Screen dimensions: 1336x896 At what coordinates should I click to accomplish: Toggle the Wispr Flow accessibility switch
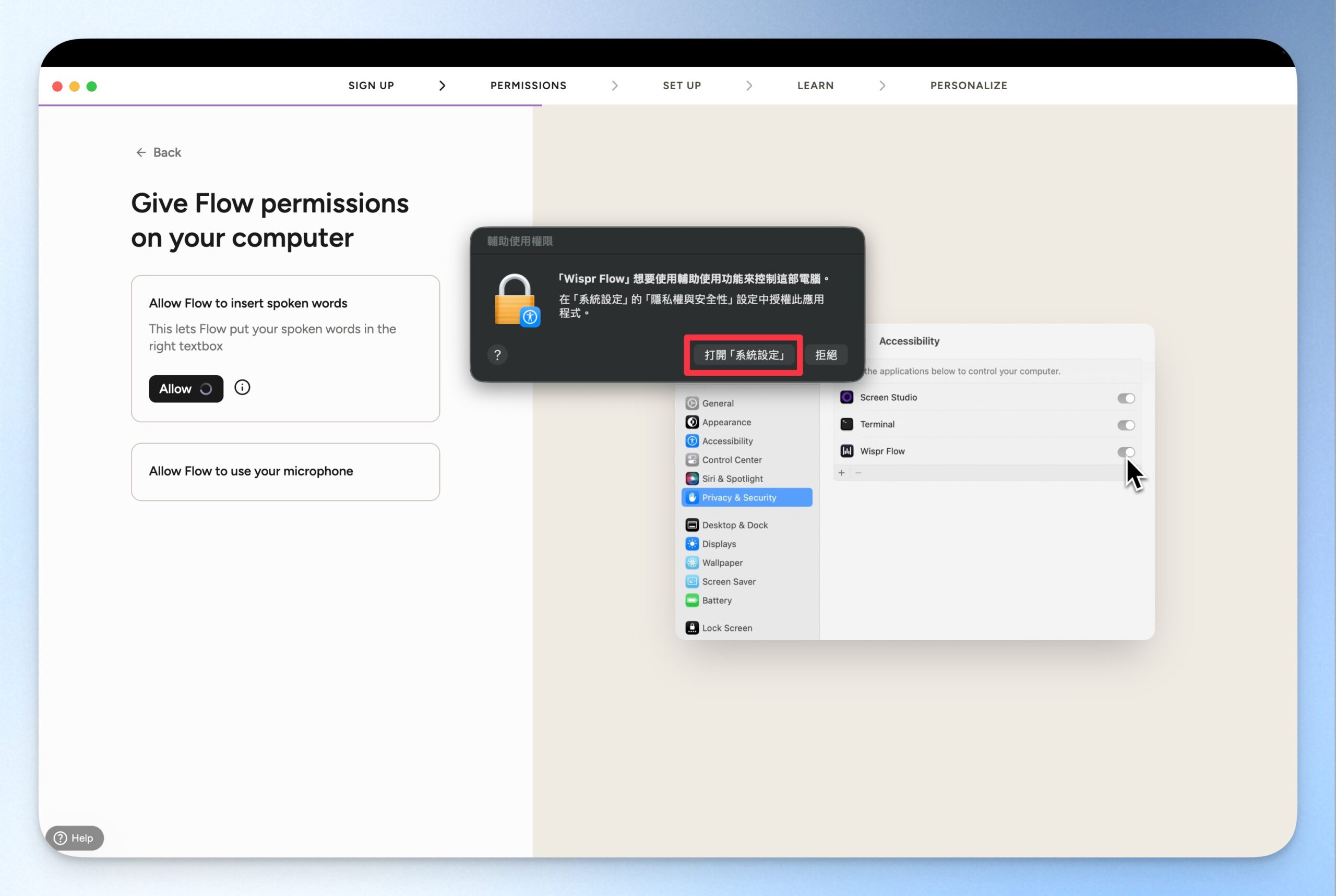(1126, 452)
